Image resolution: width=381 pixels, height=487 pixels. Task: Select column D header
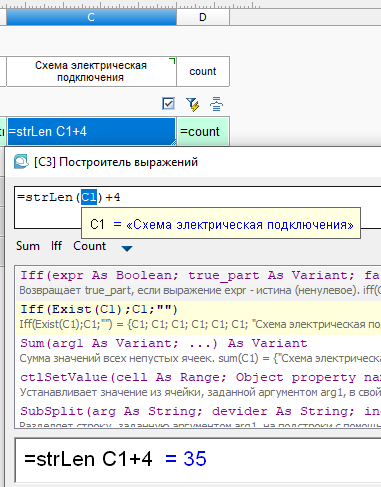pos(203,17)
